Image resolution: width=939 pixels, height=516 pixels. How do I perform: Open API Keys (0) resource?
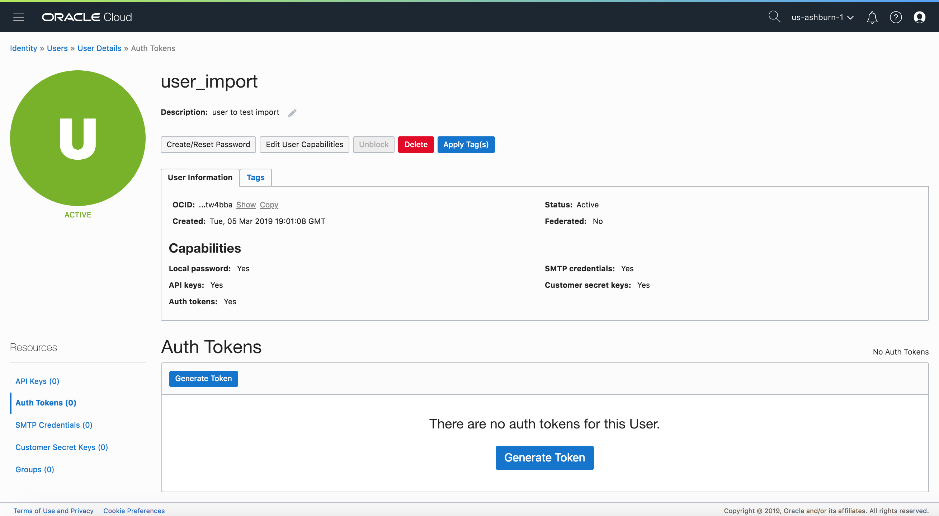tap(37, 381)
